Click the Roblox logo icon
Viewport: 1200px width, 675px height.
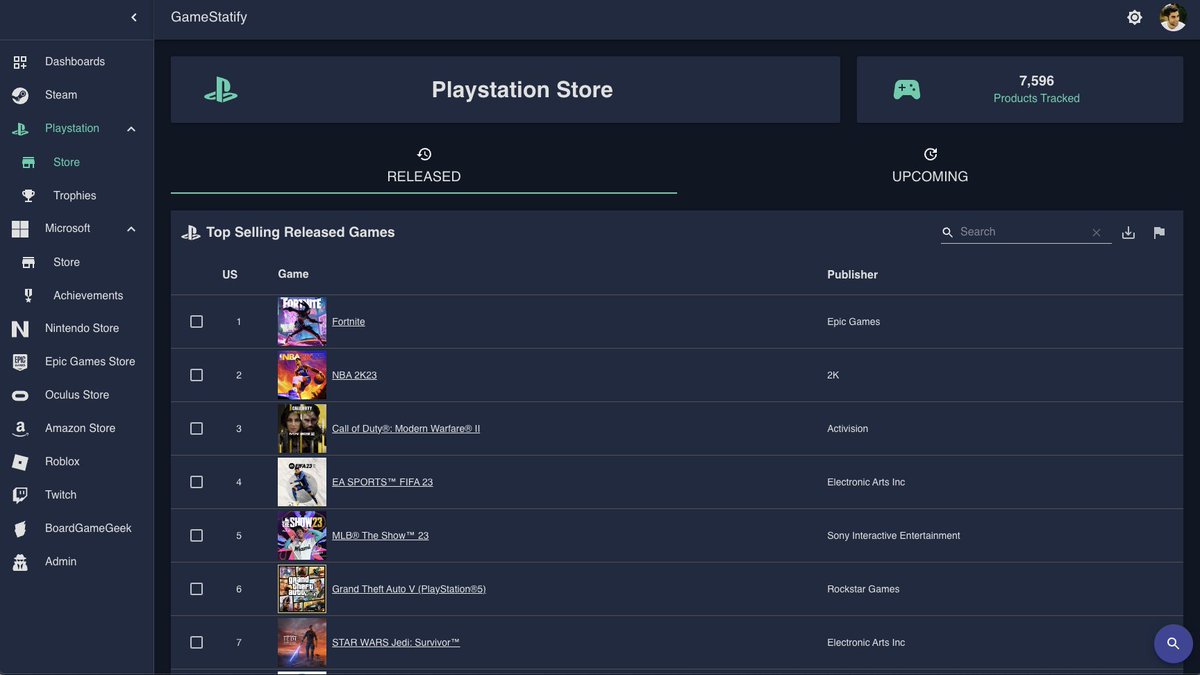(20, 462)
